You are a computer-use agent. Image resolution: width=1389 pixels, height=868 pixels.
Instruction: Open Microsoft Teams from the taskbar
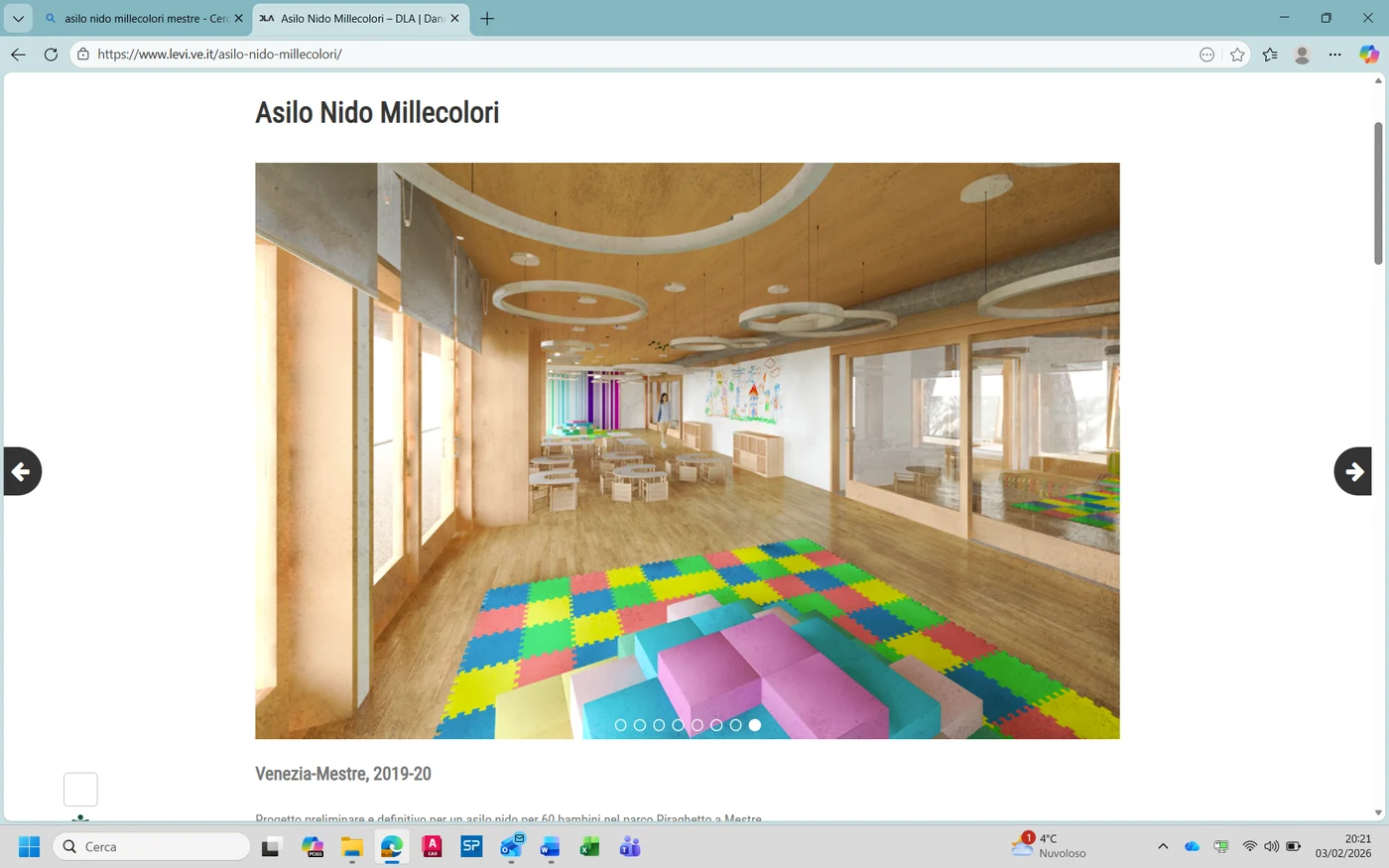630,846
